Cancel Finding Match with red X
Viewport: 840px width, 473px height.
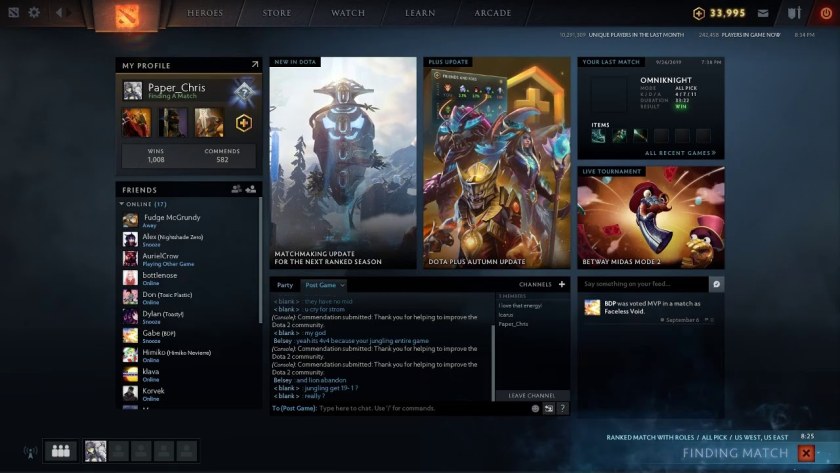click(806, 453)
